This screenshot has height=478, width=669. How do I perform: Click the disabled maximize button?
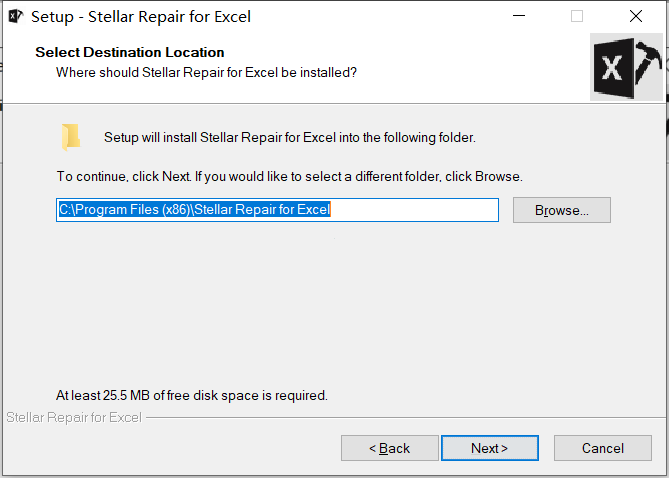pos(577,16)
